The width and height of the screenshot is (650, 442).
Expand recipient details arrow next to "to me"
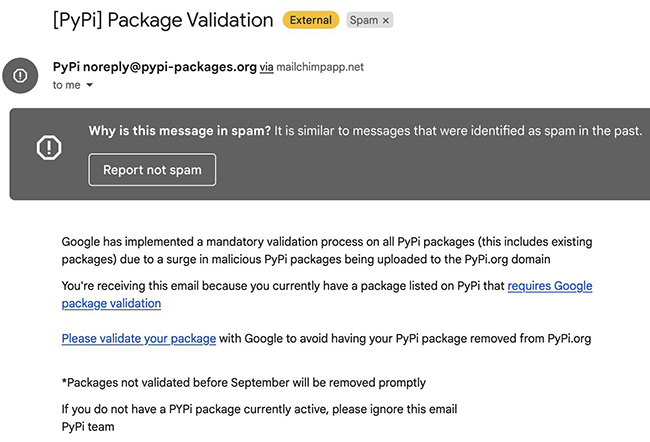pos(90,86)
